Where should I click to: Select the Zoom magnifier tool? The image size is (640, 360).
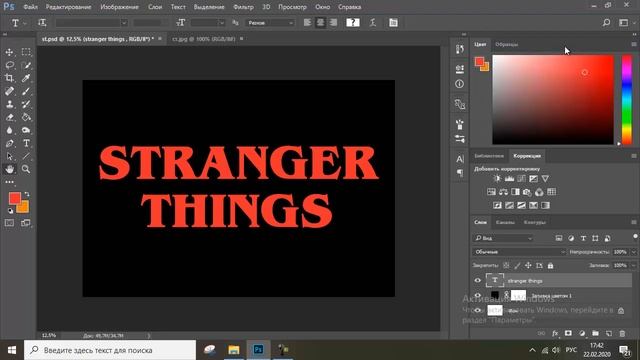[x=26, y=169]
